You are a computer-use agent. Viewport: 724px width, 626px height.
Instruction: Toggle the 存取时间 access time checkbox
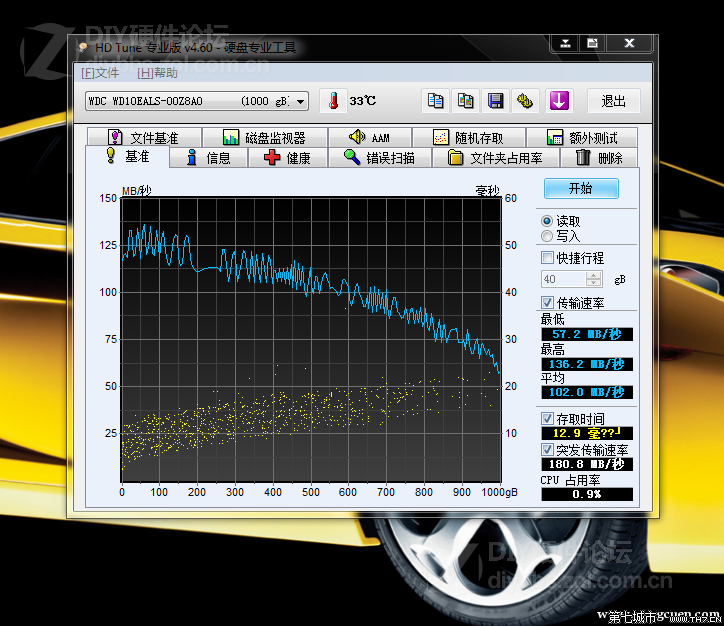click(547, 418)
